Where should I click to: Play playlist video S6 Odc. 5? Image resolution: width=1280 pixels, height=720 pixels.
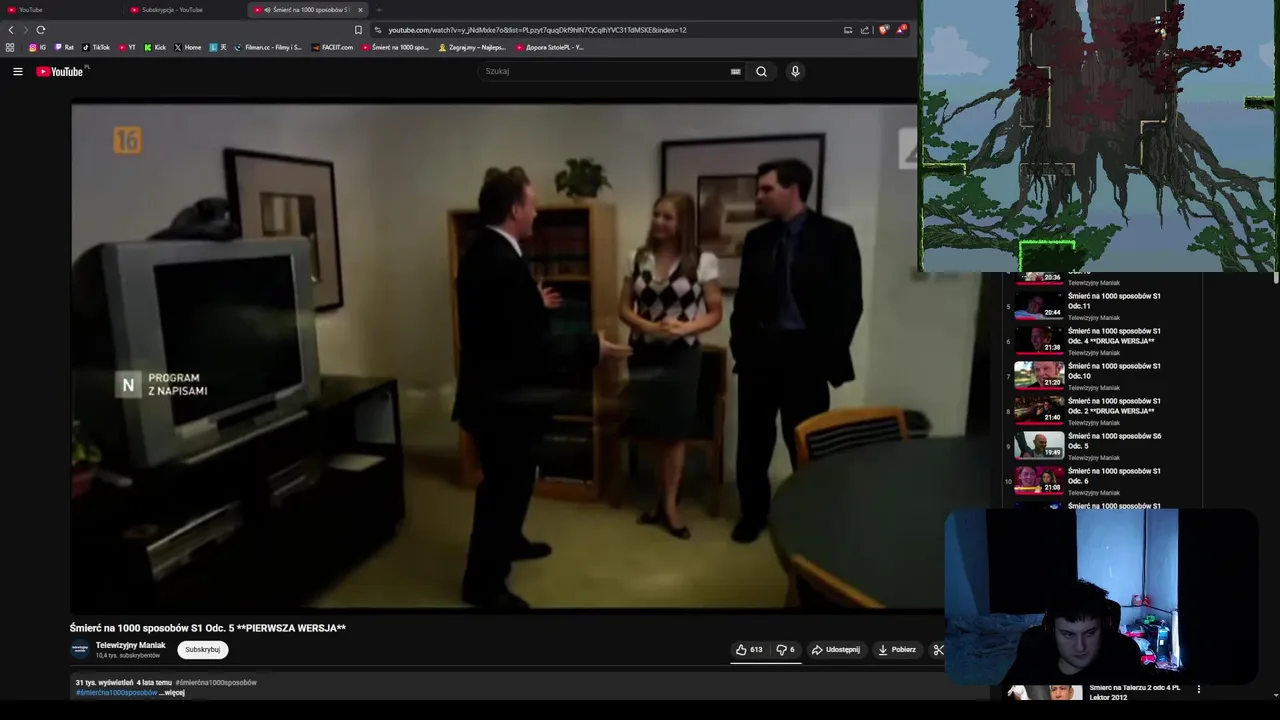tap(1100, 446)
